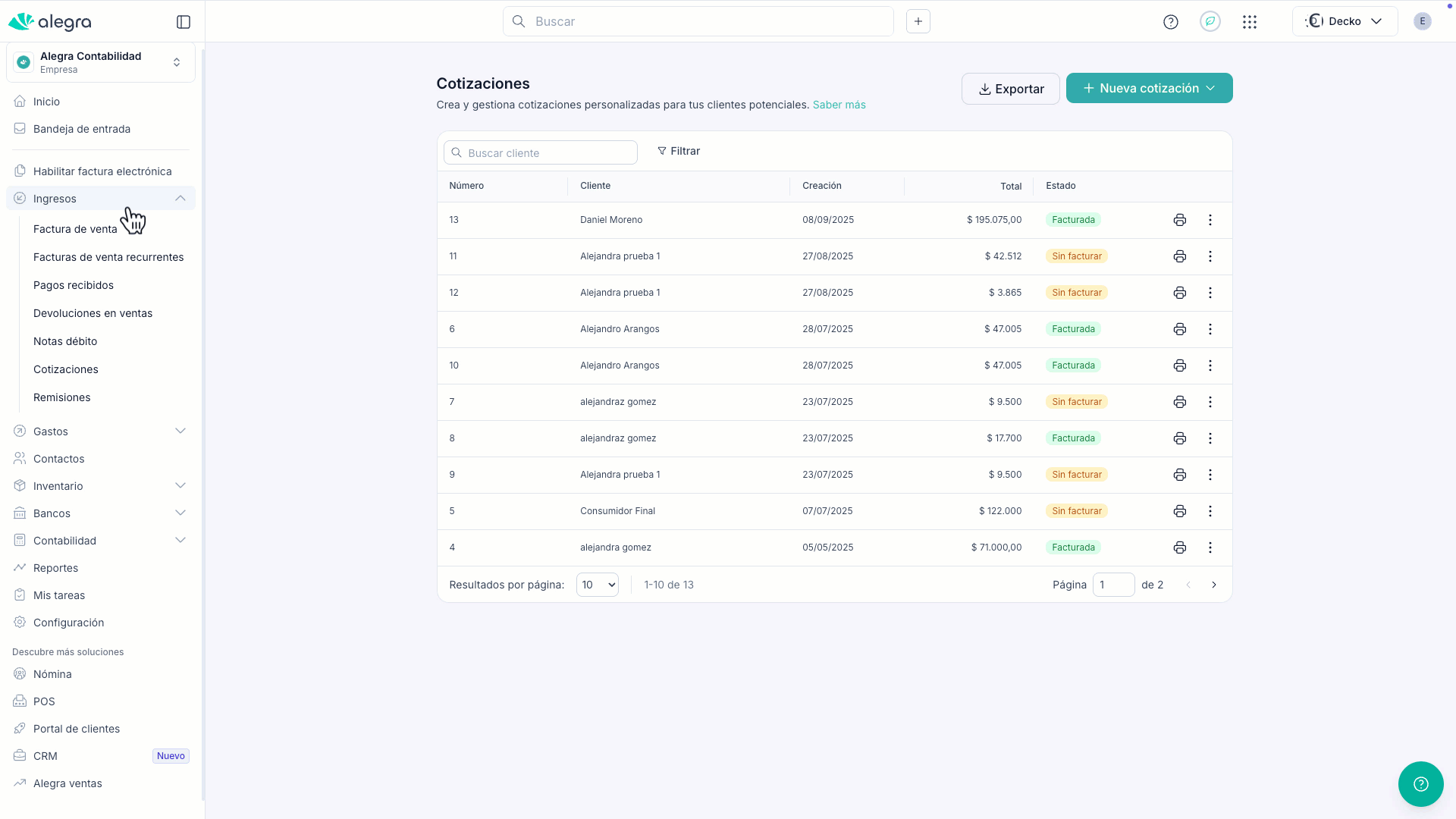Open the apps grid icon
The width and height of the screenshot is (1456, 819).
click(1249, 22)
